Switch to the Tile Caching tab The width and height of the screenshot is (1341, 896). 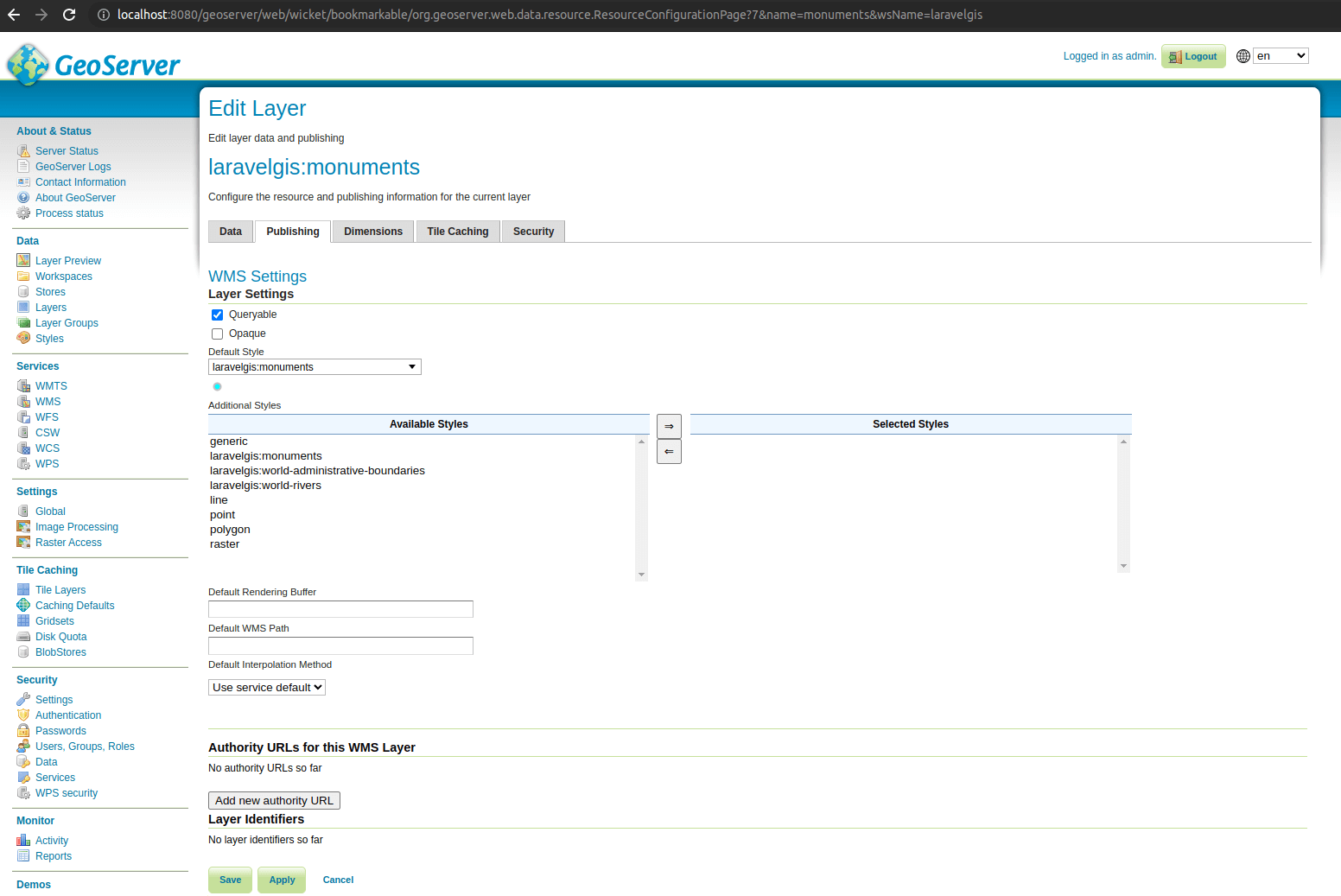(x=457, y=232)
